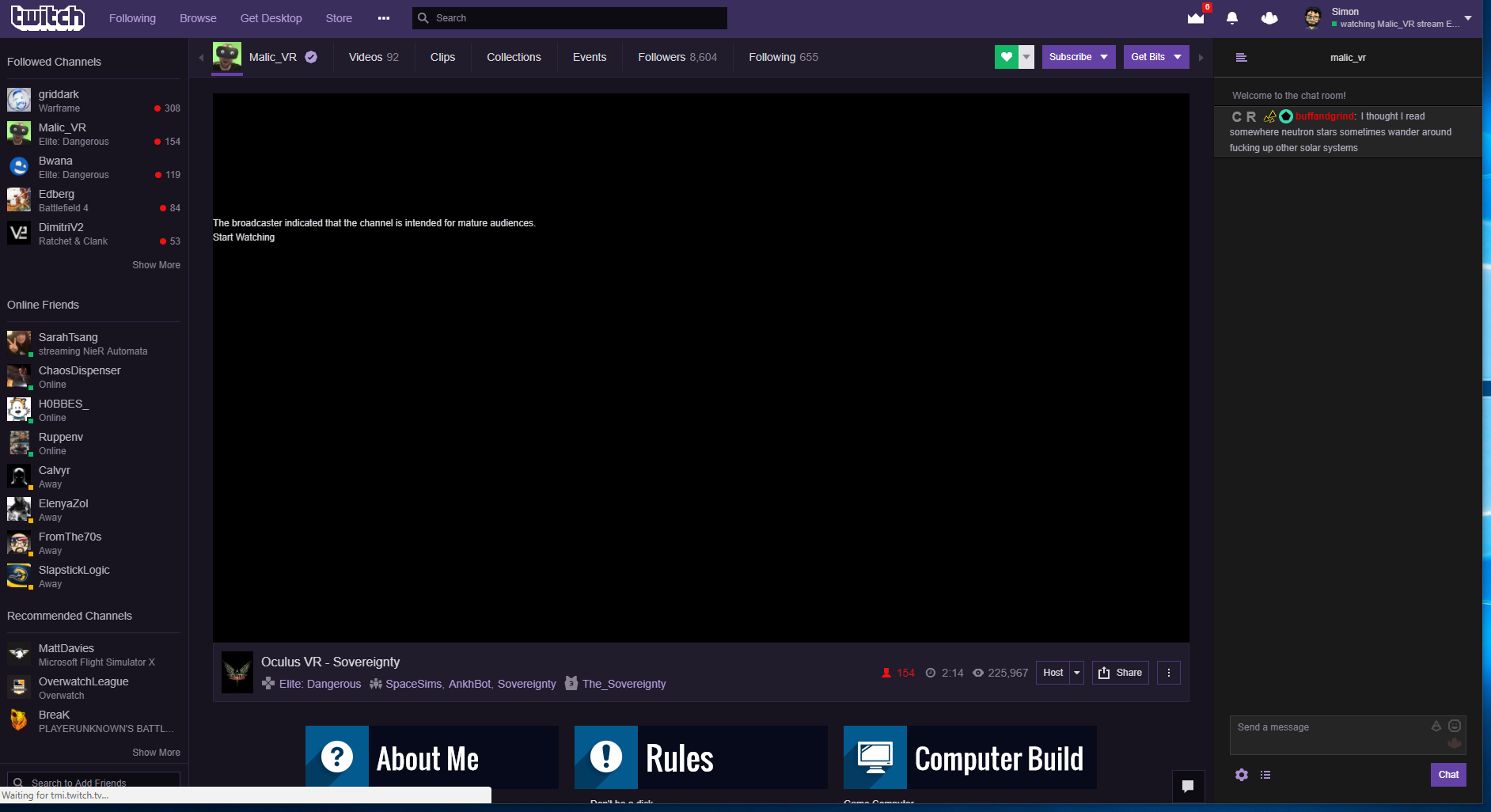Open the griddark followed channel
The height and width of the screenshot is (812, 1491).
(93, 101)
